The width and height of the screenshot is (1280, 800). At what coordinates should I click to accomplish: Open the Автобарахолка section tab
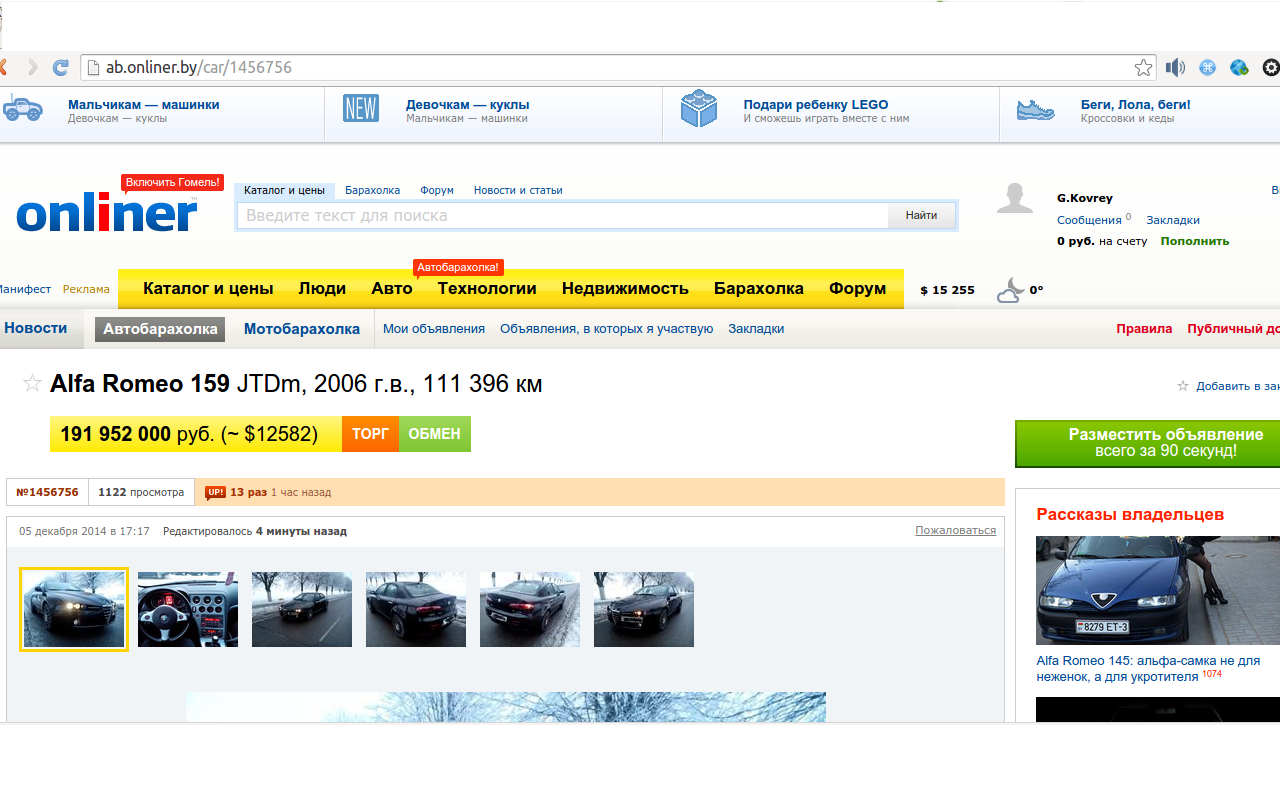[x=160, y=329]
